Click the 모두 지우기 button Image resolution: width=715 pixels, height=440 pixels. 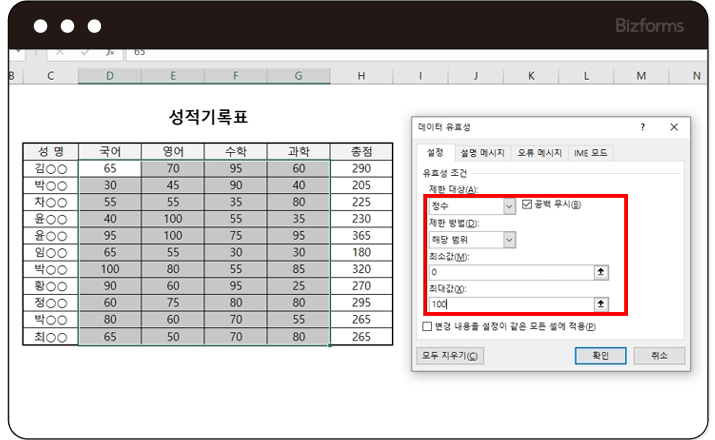[449, 356]
